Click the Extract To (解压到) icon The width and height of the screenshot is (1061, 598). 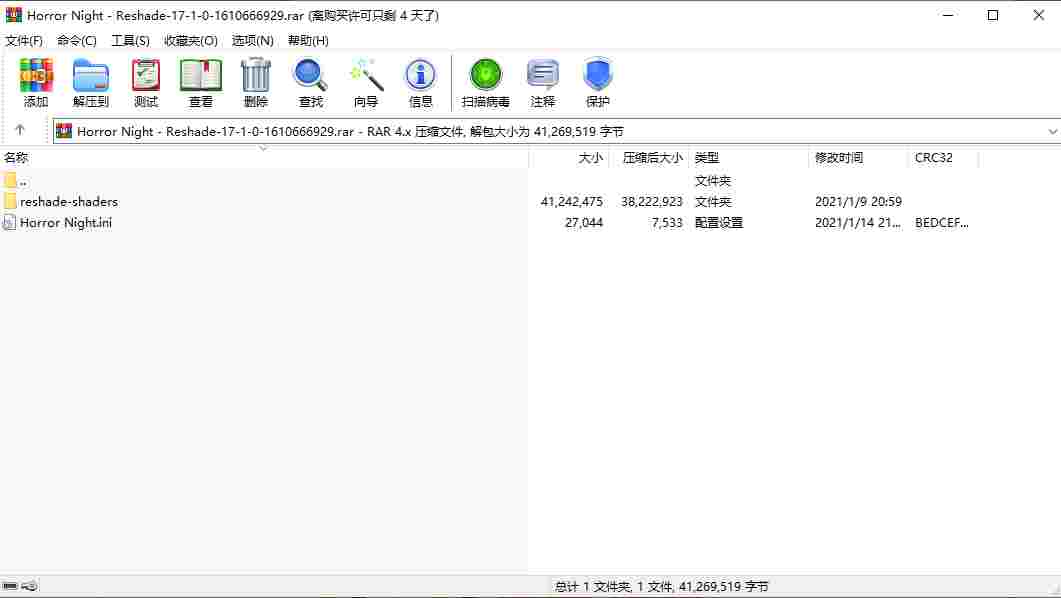coord(91,83)
